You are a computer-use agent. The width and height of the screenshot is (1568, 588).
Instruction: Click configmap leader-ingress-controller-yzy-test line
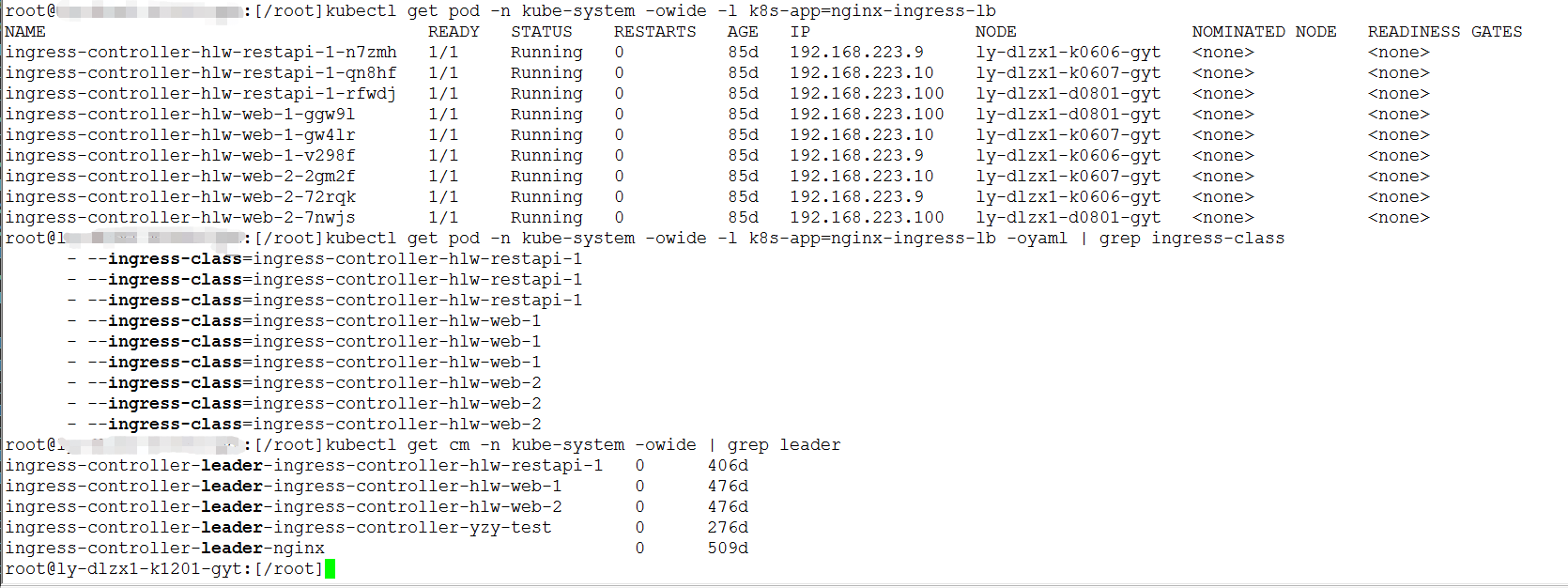278,528
